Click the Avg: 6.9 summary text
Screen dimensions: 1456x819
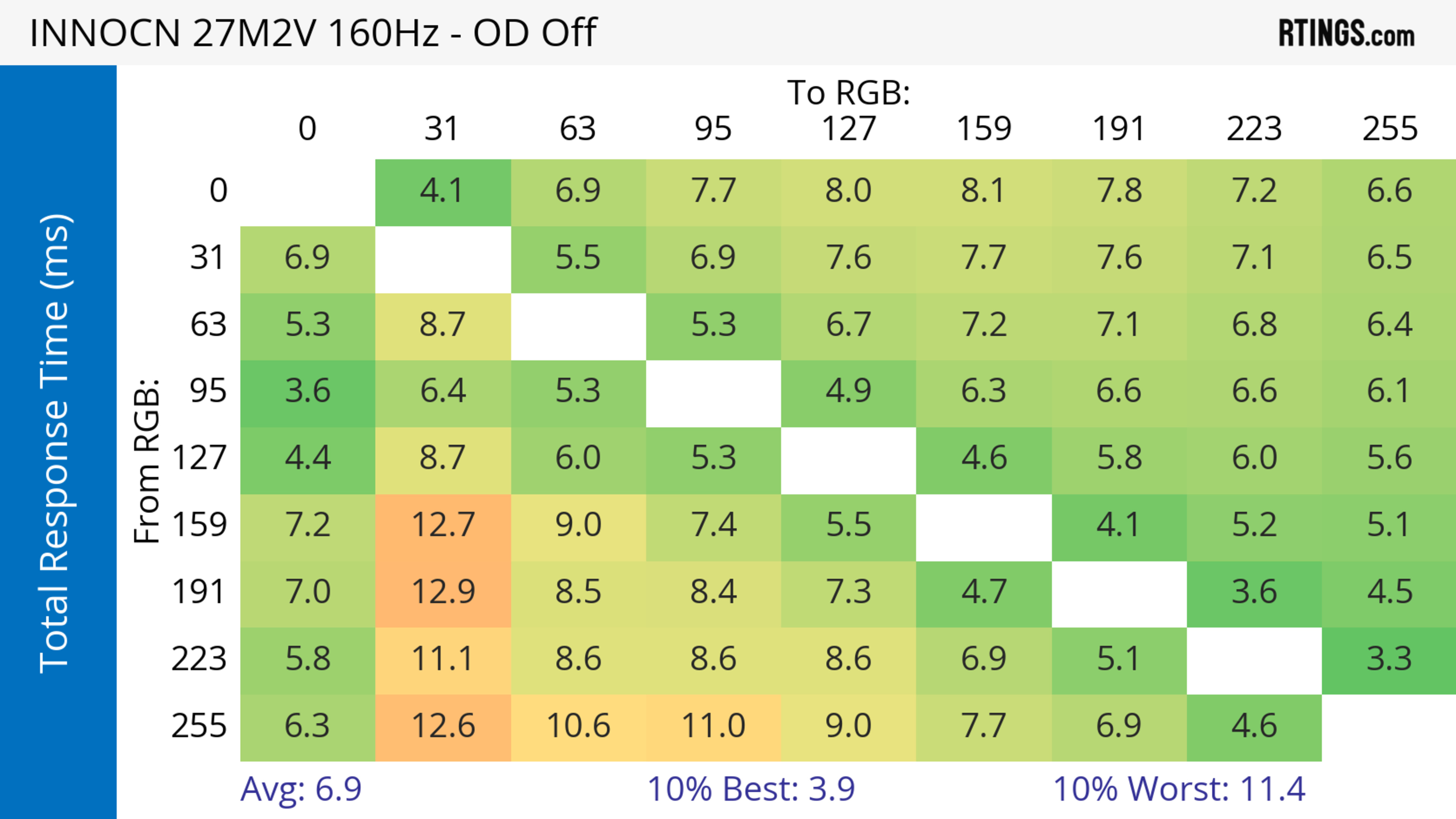point(301,789)
